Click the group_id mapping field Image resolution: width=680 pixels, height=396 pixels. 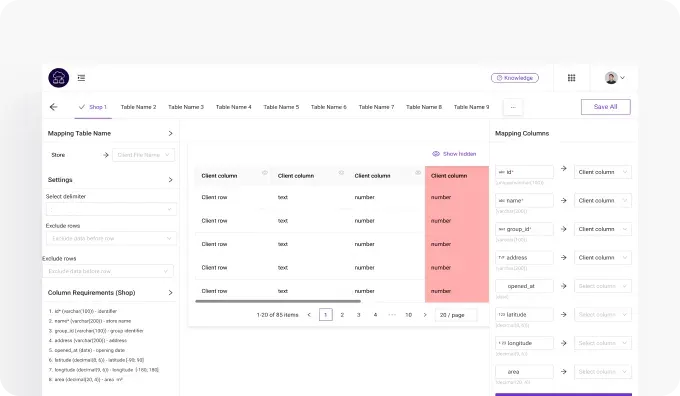pos(524,229)
